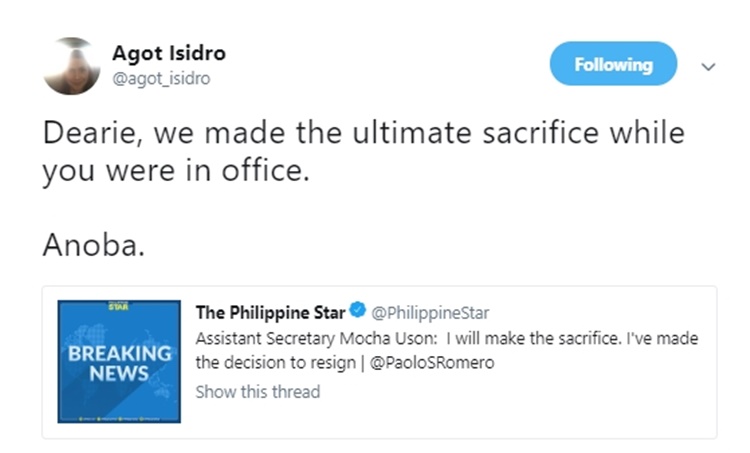Open the Breaking News thumbnail image
Viewport: 750px width, 453px height.
pos(119,362)
